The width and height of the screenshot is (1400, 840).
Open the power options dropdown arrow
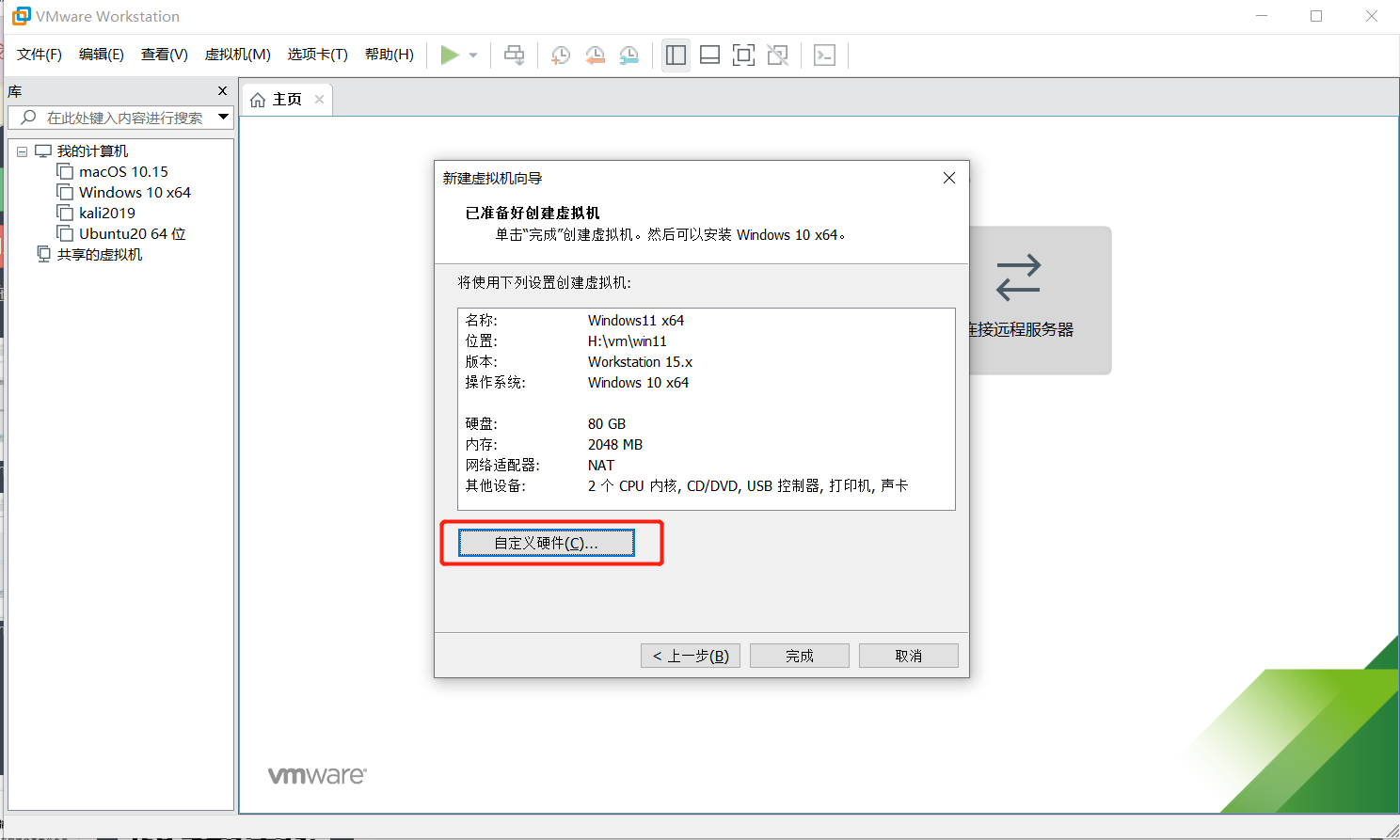473,55
